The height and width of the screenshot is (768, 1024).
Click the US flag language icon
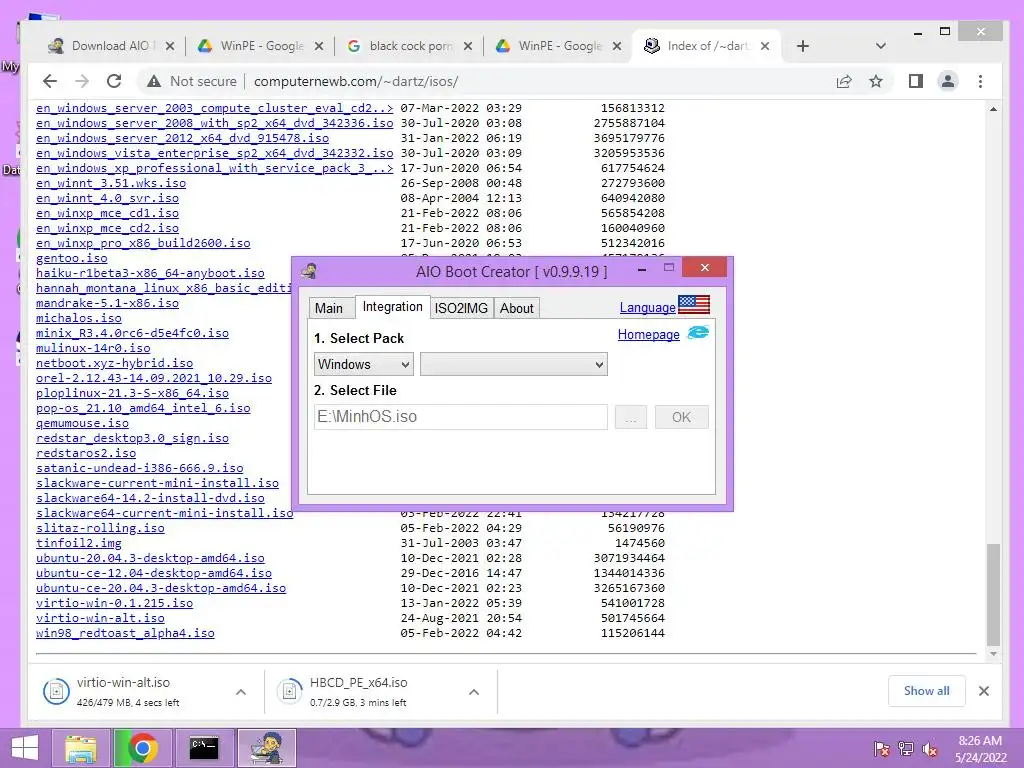[x=694, y=304]
